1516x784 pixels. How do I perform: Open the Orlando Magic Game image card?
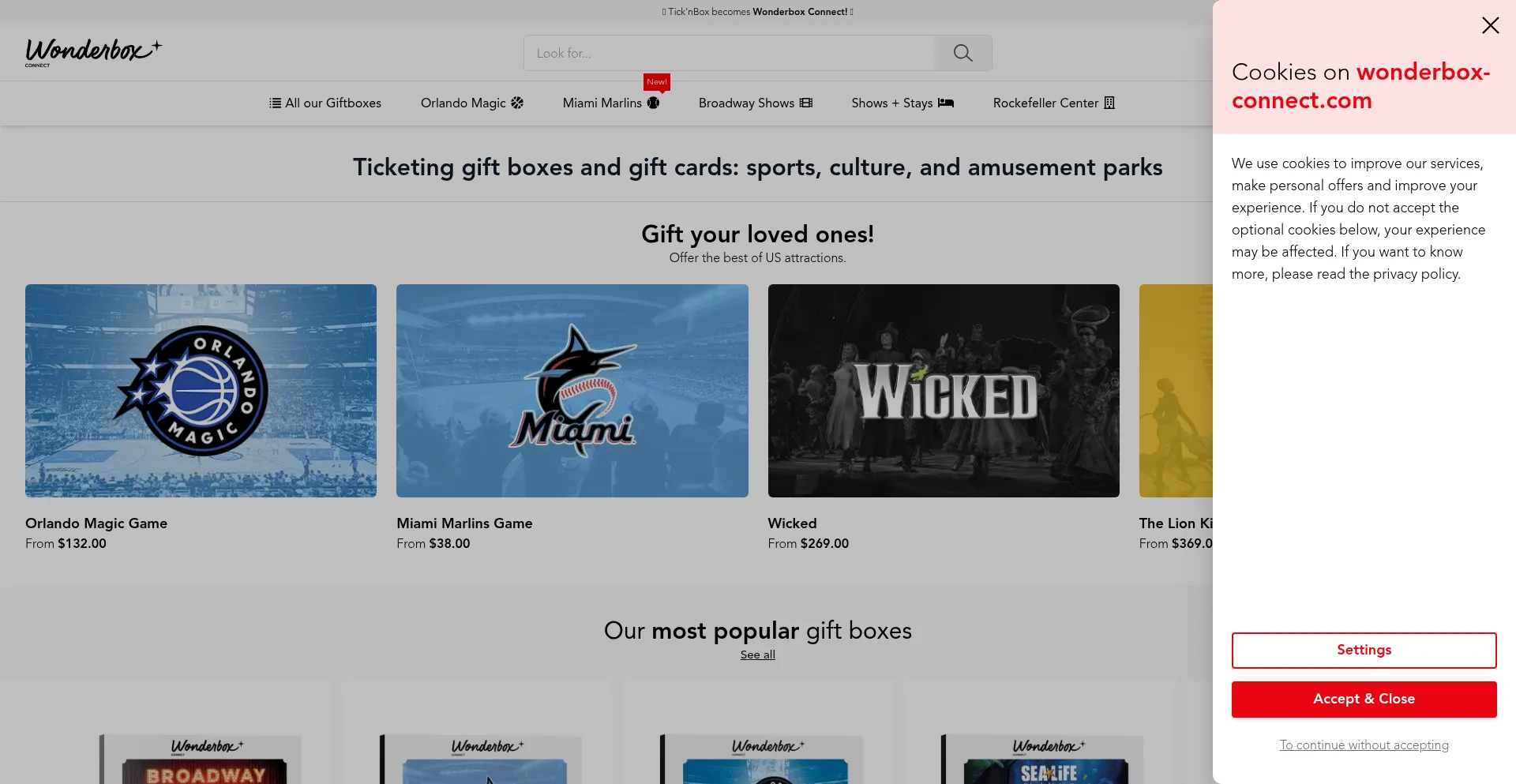[x=201, y=391]
